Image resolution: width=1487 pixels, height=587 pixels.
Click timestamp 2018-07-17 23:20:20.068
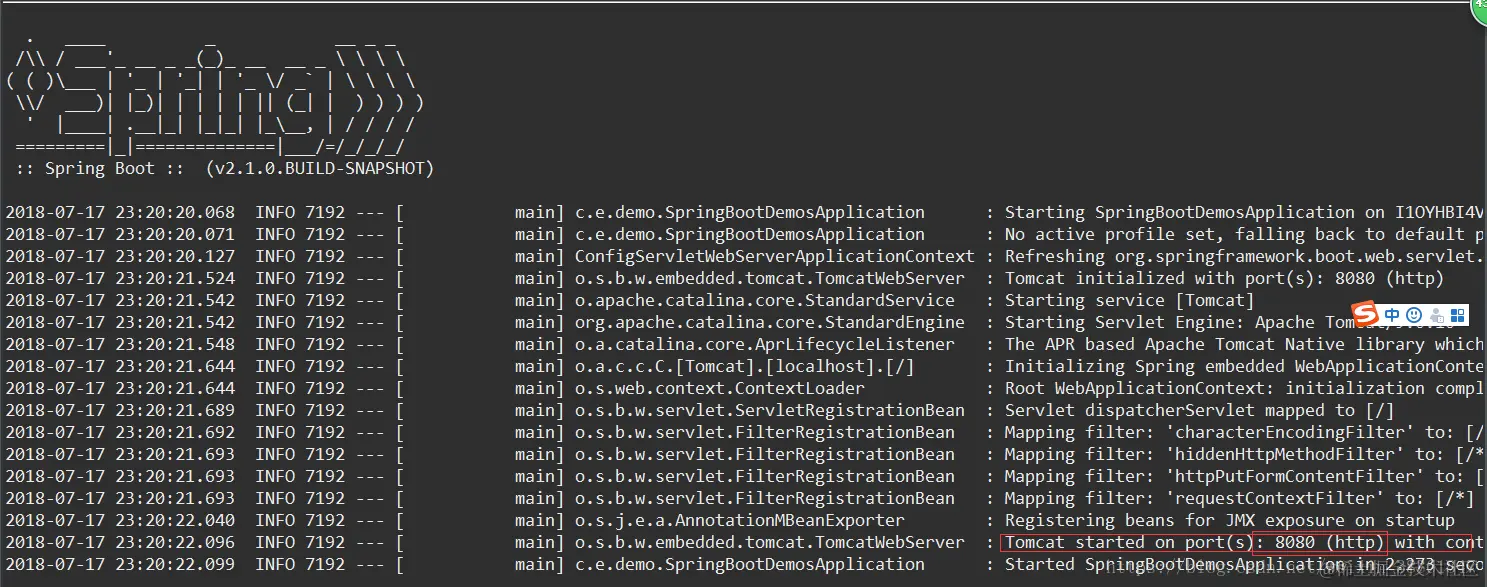[x=120, y=212]
